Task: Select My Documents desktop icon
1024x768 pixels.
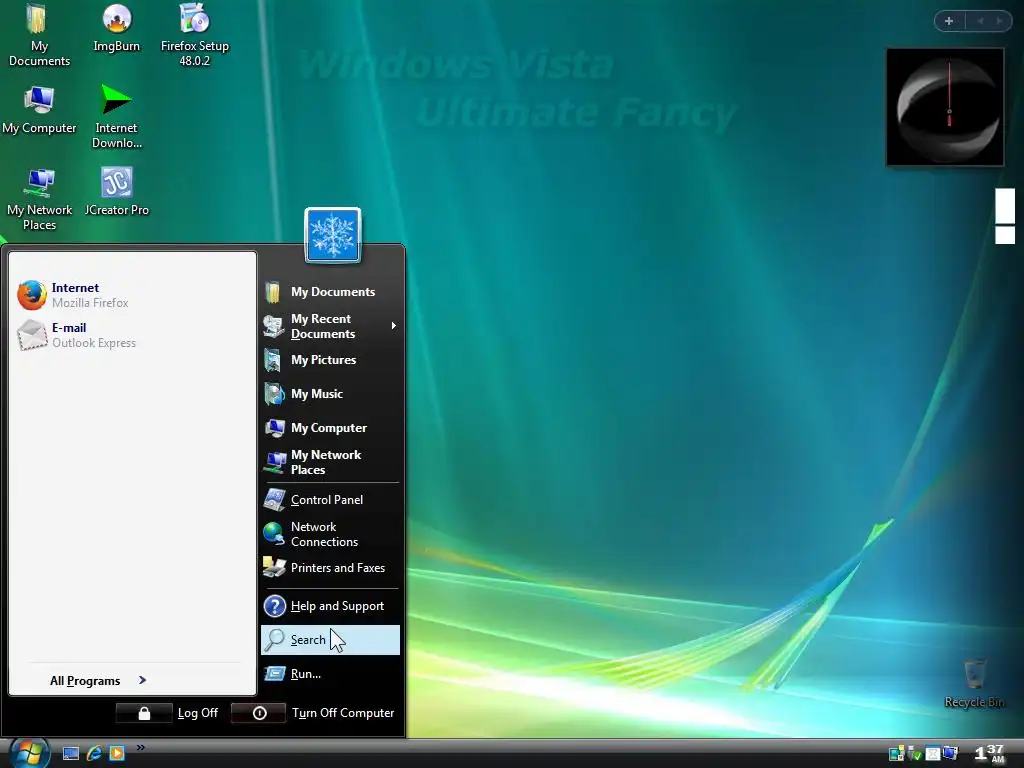Action: tap(39, 35)
